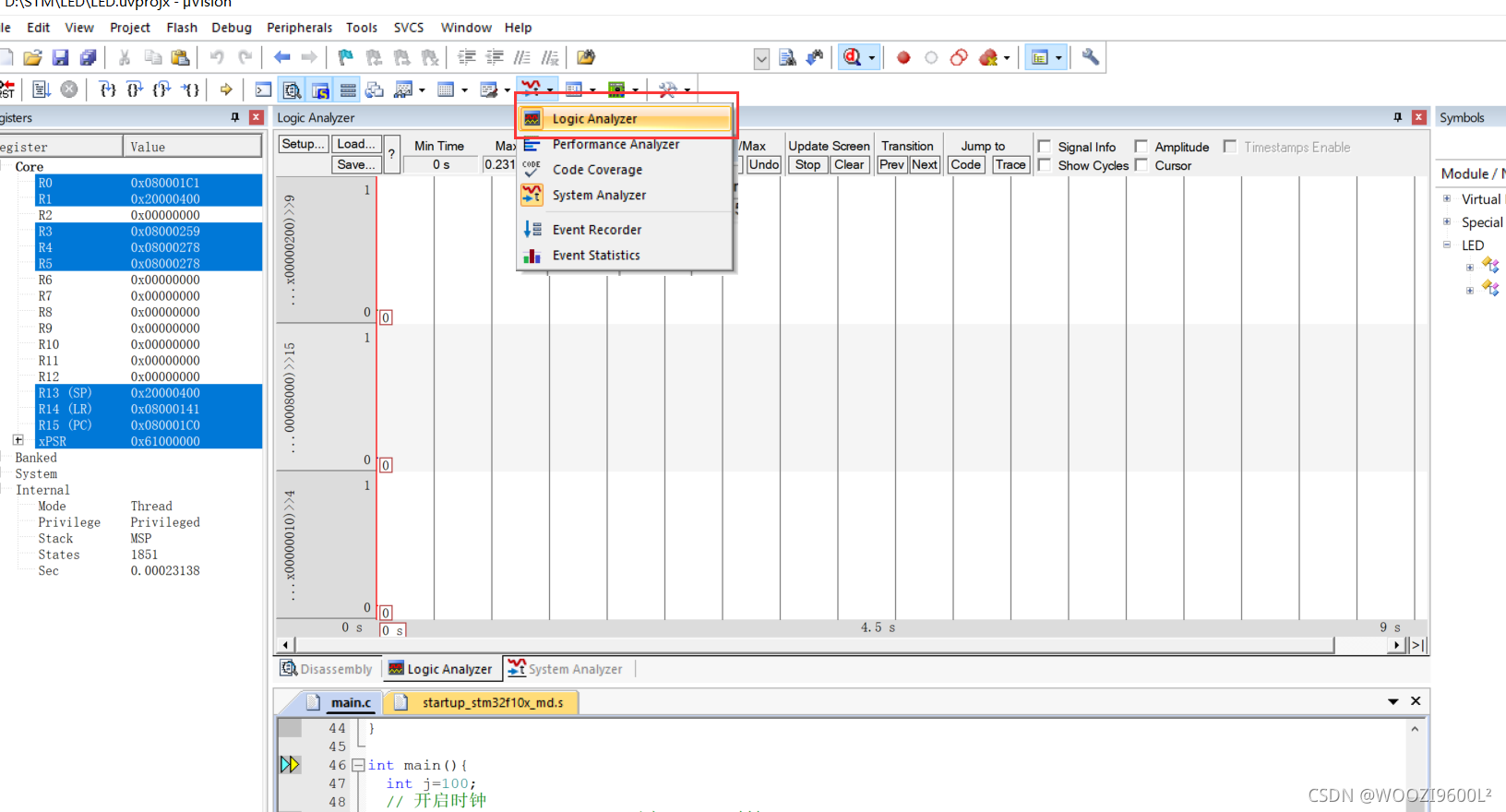1506x812 pixels.
Task: Toggle the Disassembly window icon
Action: point(293,90)
